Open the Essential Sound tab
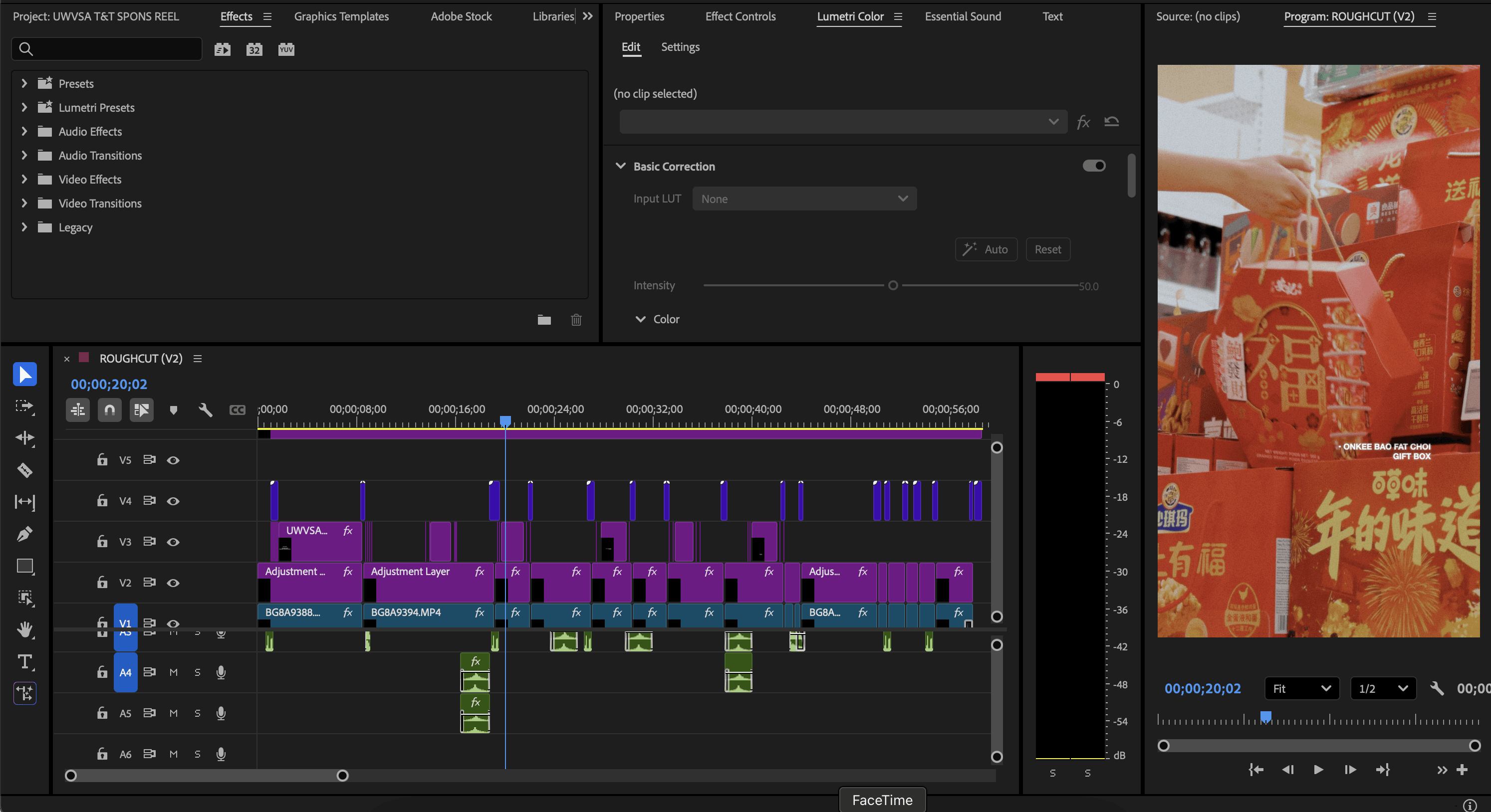 (x=963, y=16)
